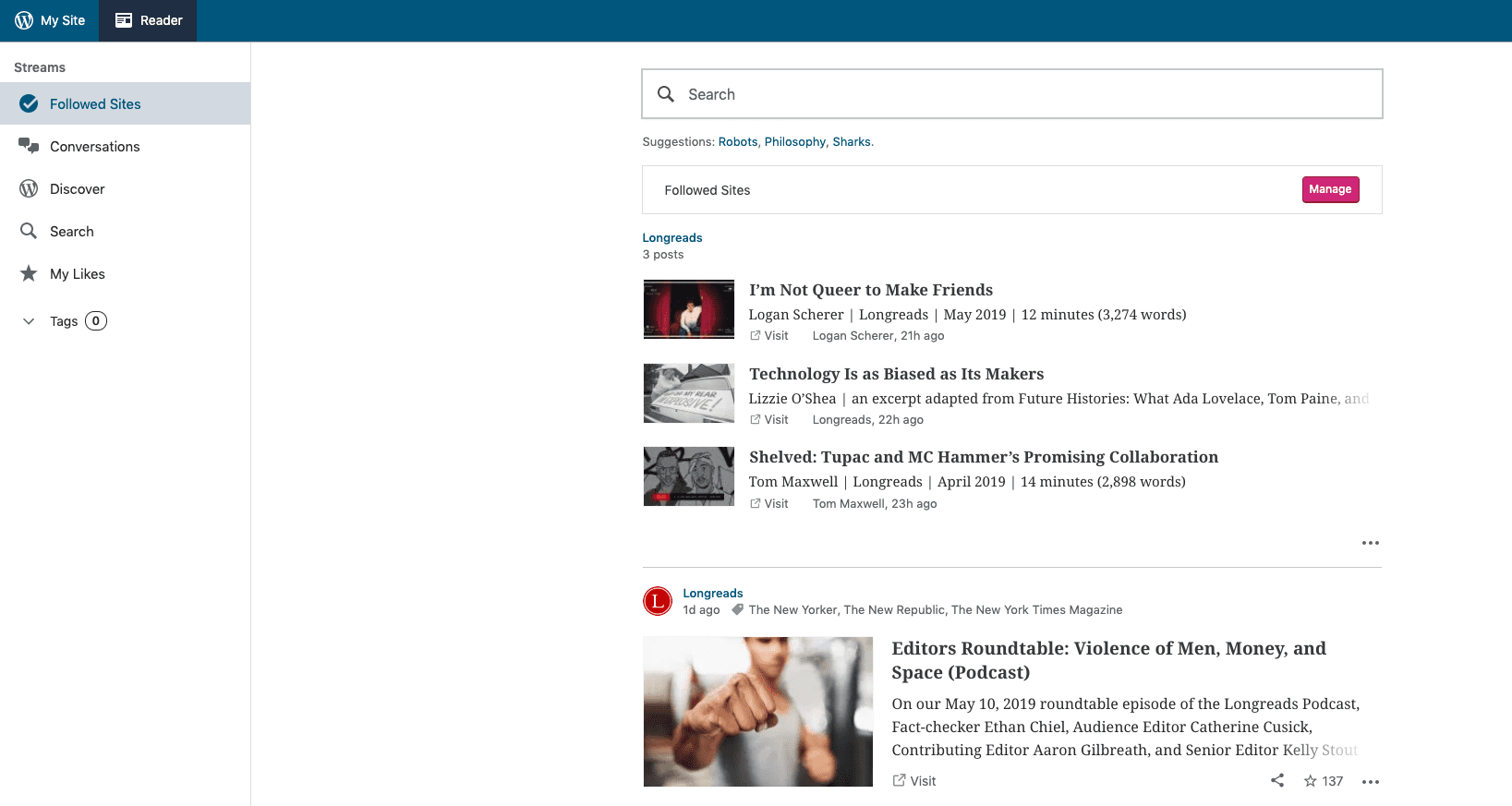The width and height of the screenshot is (1512, 806).
Task: Open My Site in the top bar
Action: click(x=50, y=20)
